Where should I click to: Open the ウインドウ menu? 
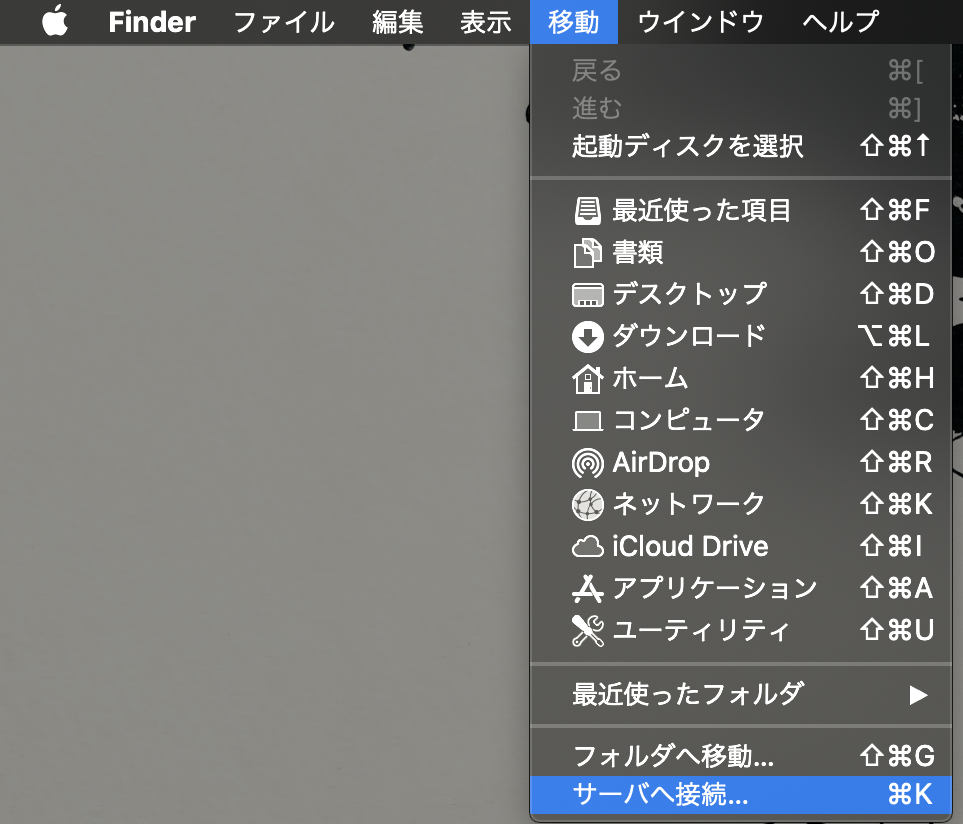(x=701, y=23)
